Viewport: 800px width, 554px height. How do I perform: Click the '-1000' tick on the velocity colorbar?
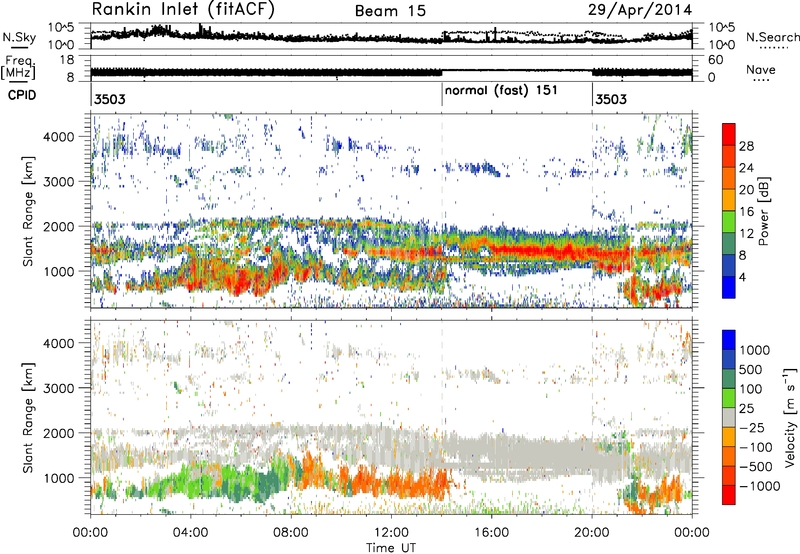[x=759, y=486]
